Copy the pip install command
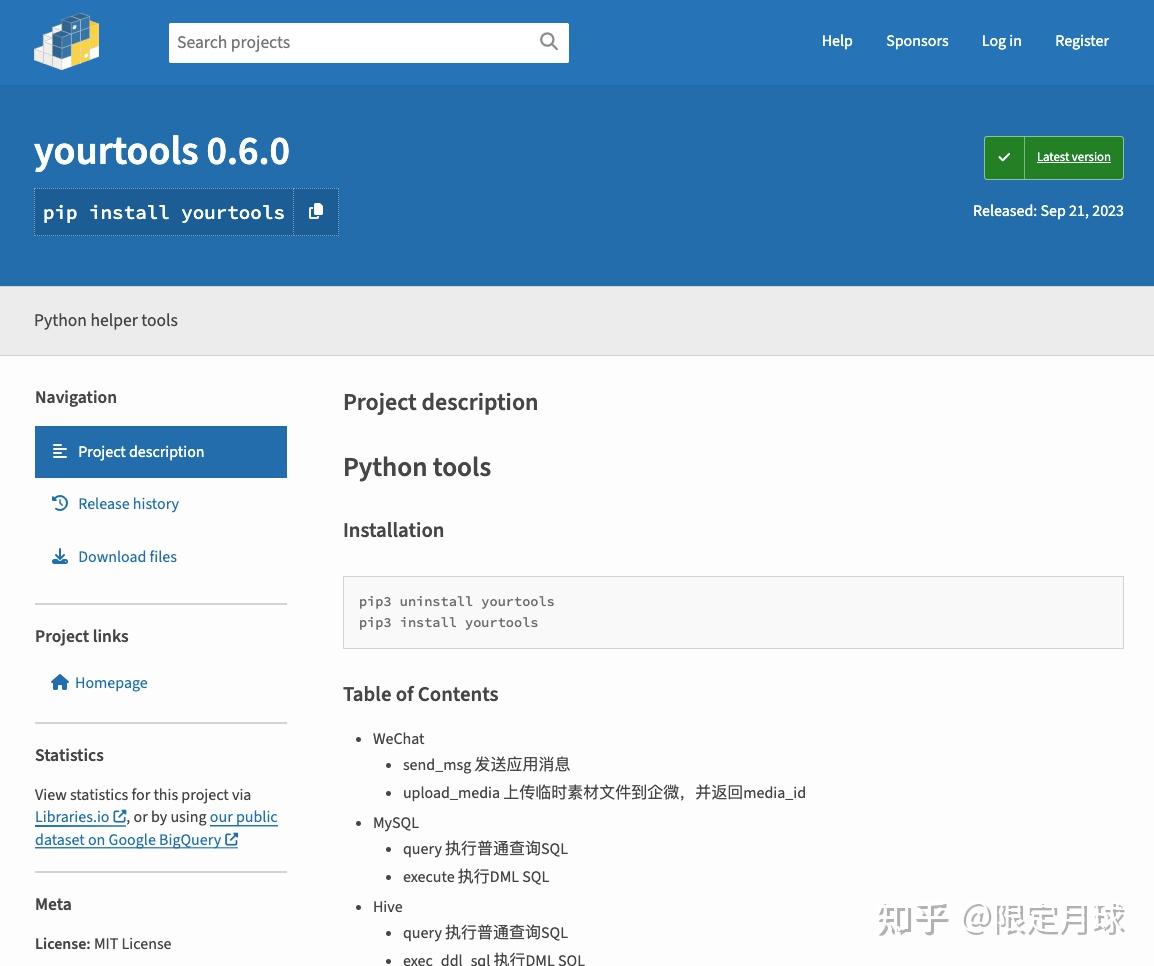The image size is (1154, 966). (315, 211)
